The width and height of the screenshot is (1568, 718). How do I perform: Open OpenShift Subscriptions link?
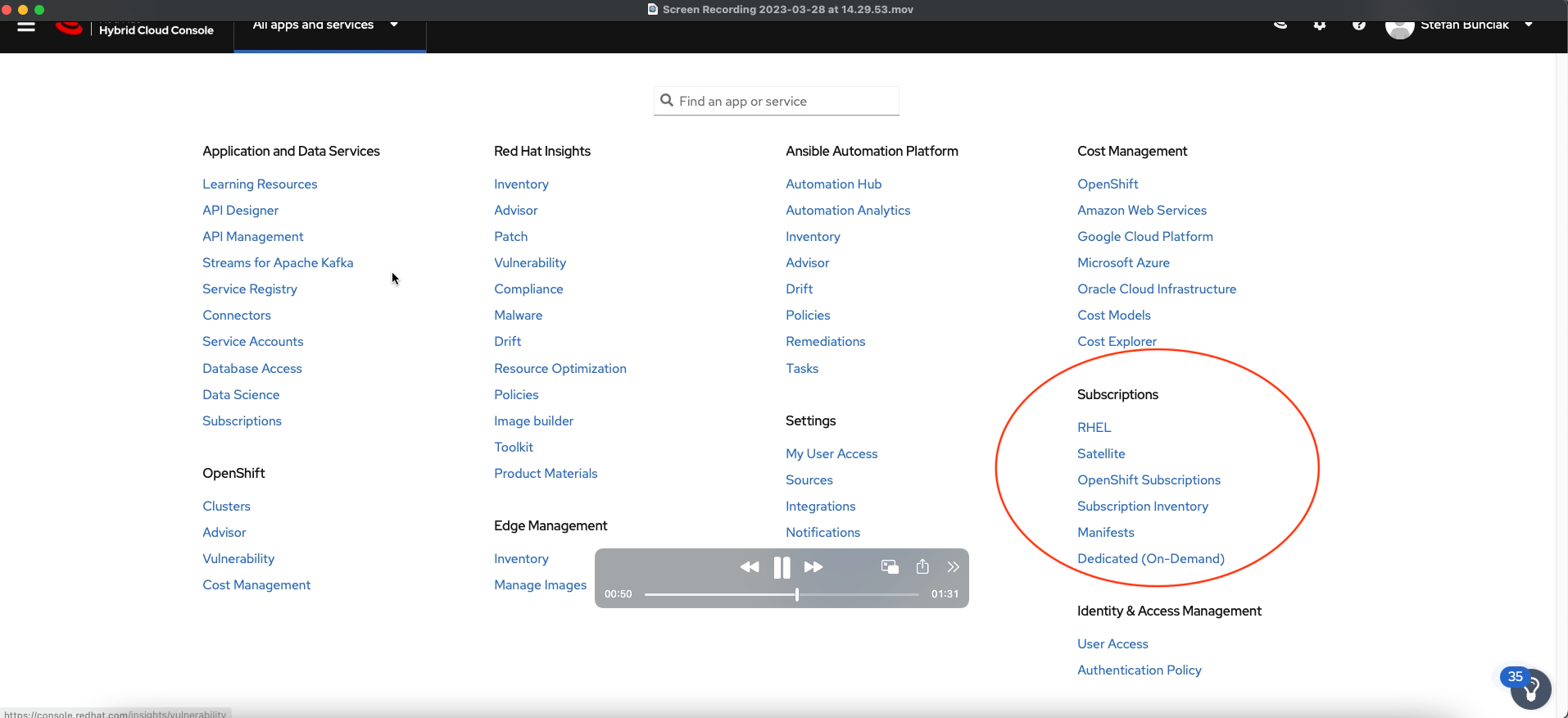1149,480
